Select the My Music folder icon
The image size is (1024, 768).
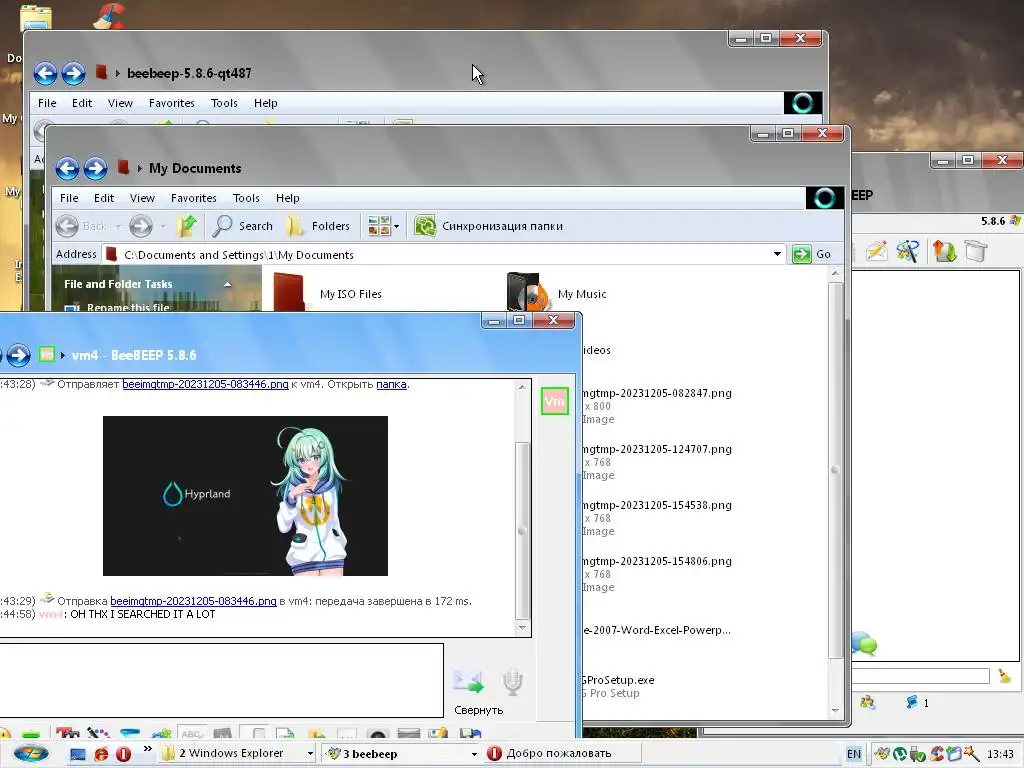pyautogui.click(x=526, y=292)
